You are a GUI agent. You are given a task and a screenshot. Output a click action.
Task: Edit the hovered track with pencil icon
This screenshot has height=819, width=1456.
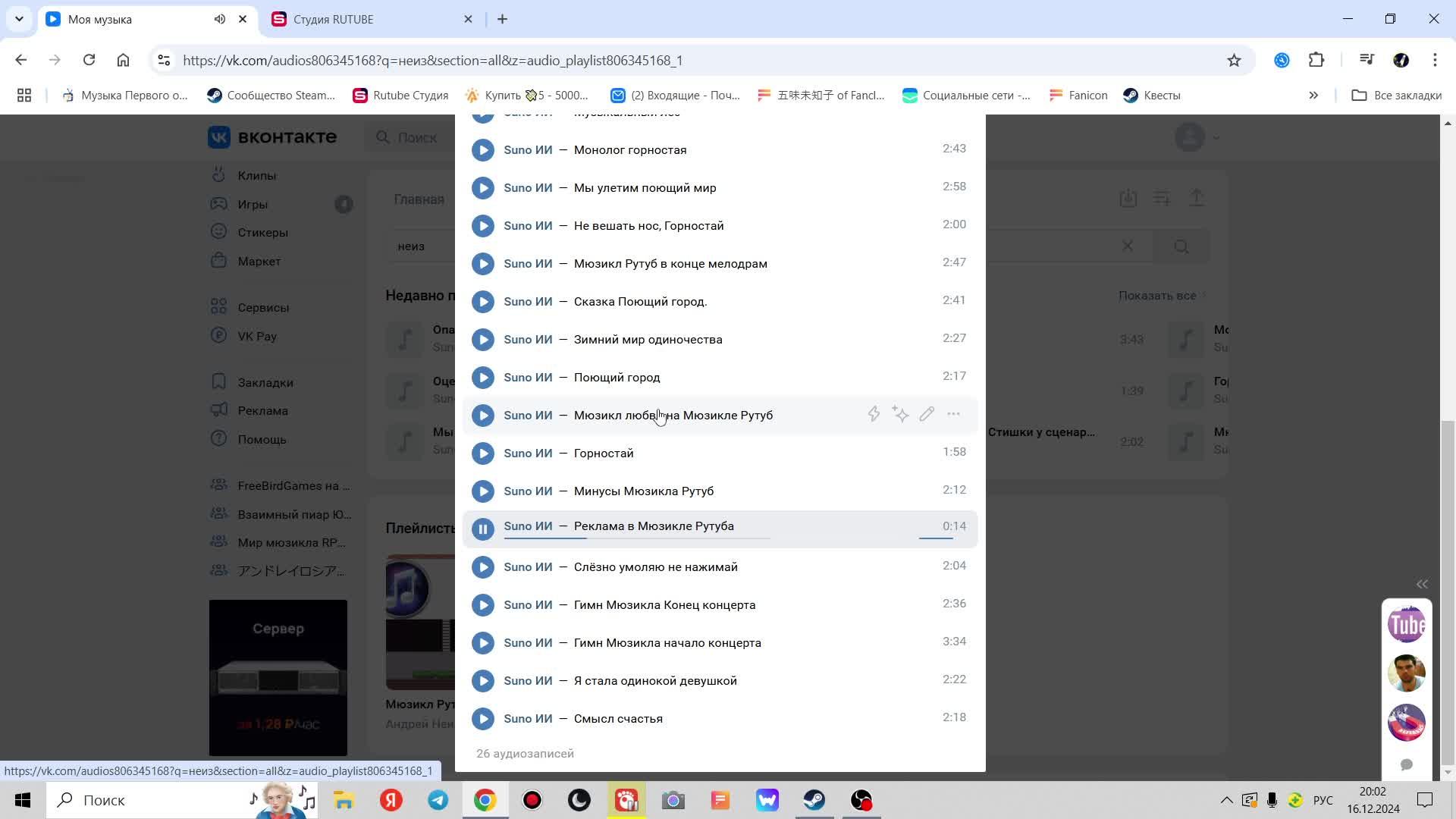[x=927, y=414]
